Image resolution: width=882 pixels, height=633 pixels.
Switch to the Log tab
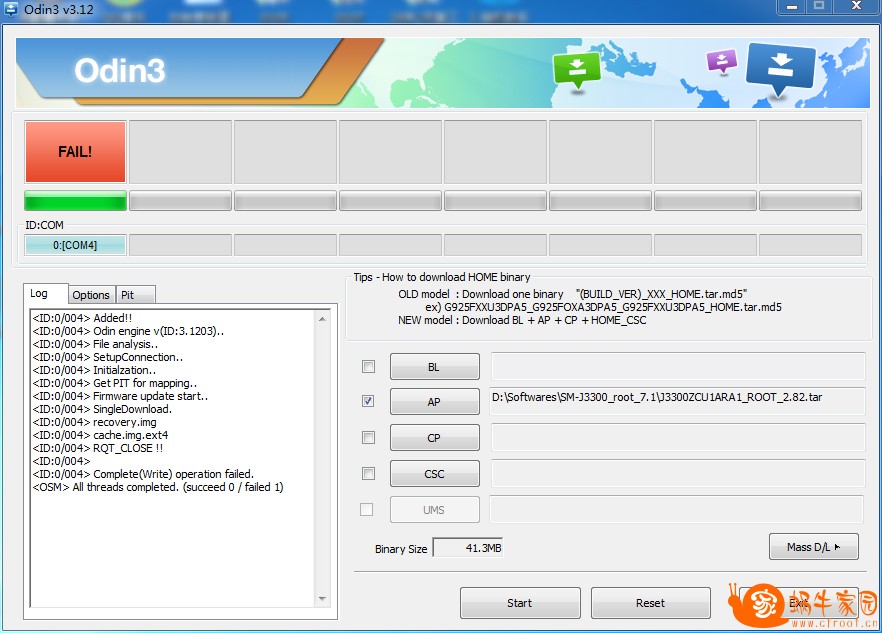(x=46, y=294)
